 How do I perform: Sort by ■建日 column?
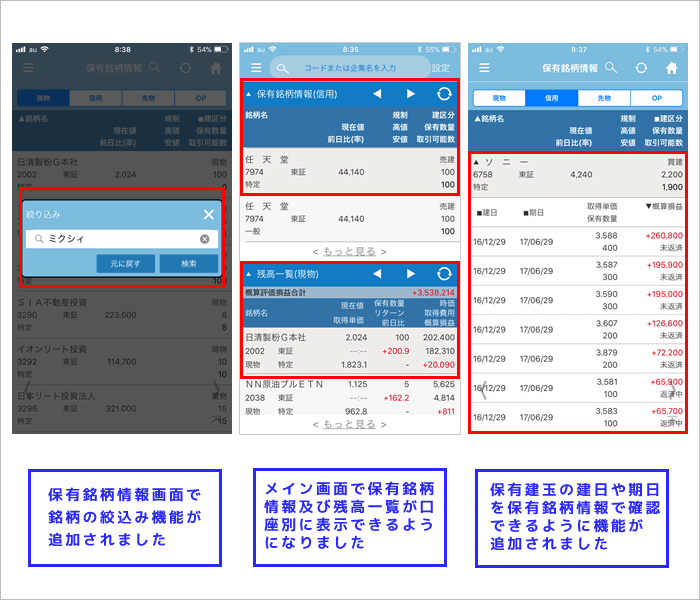pos(486,213)
